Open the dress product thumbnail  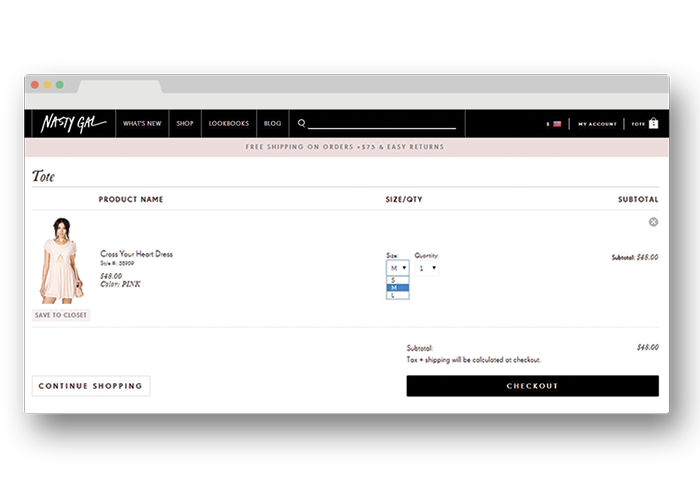62,261
